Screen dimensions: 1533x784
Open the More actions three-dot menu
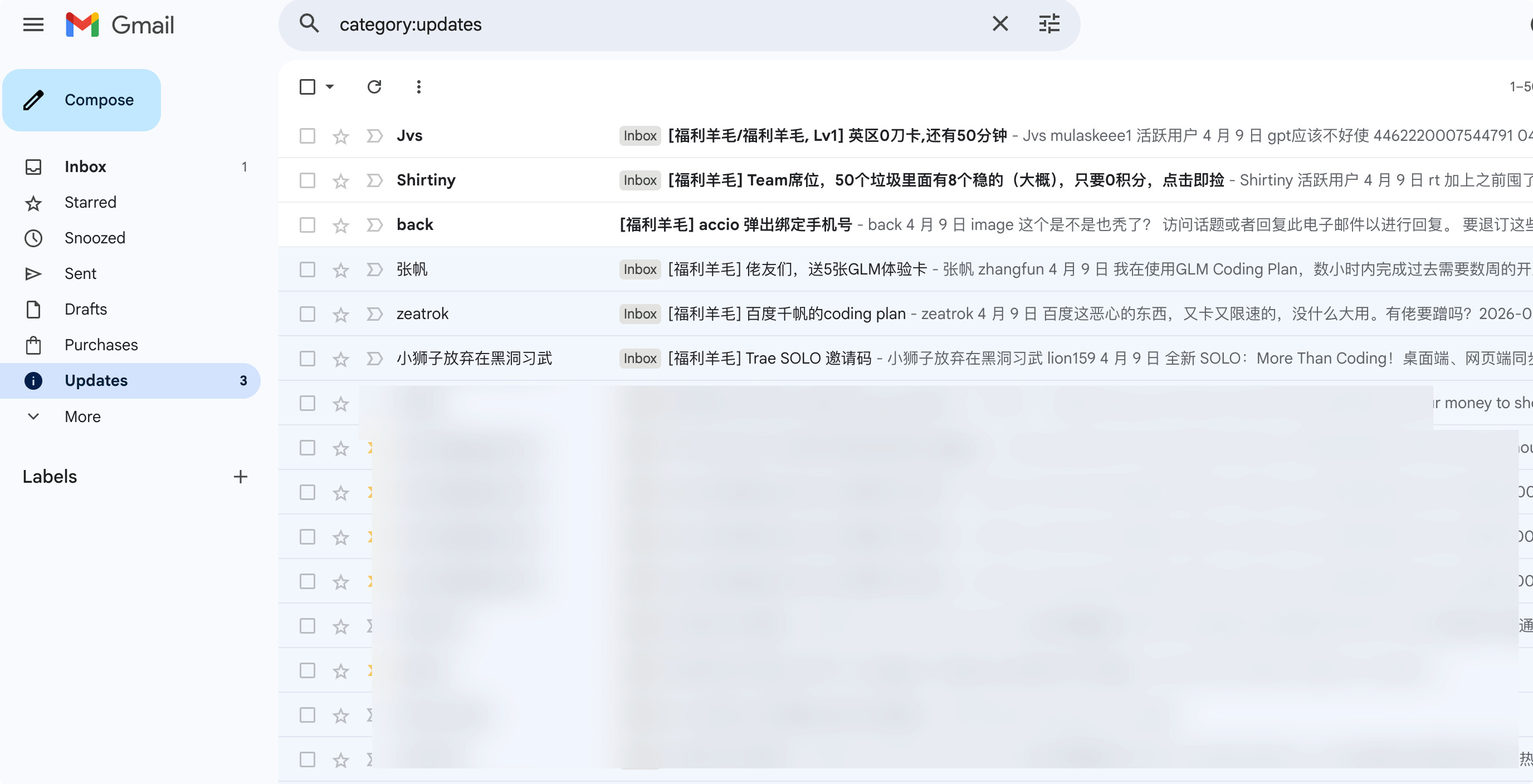coord(419,87)
